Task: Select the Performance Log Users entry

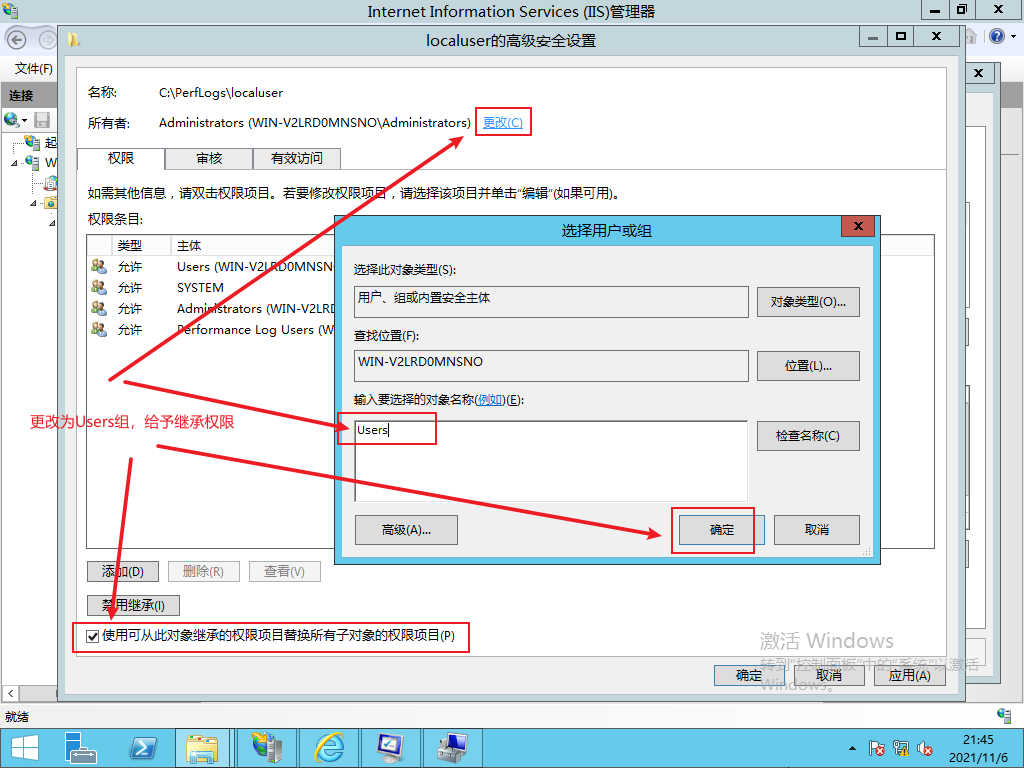Action: [212, 329]
